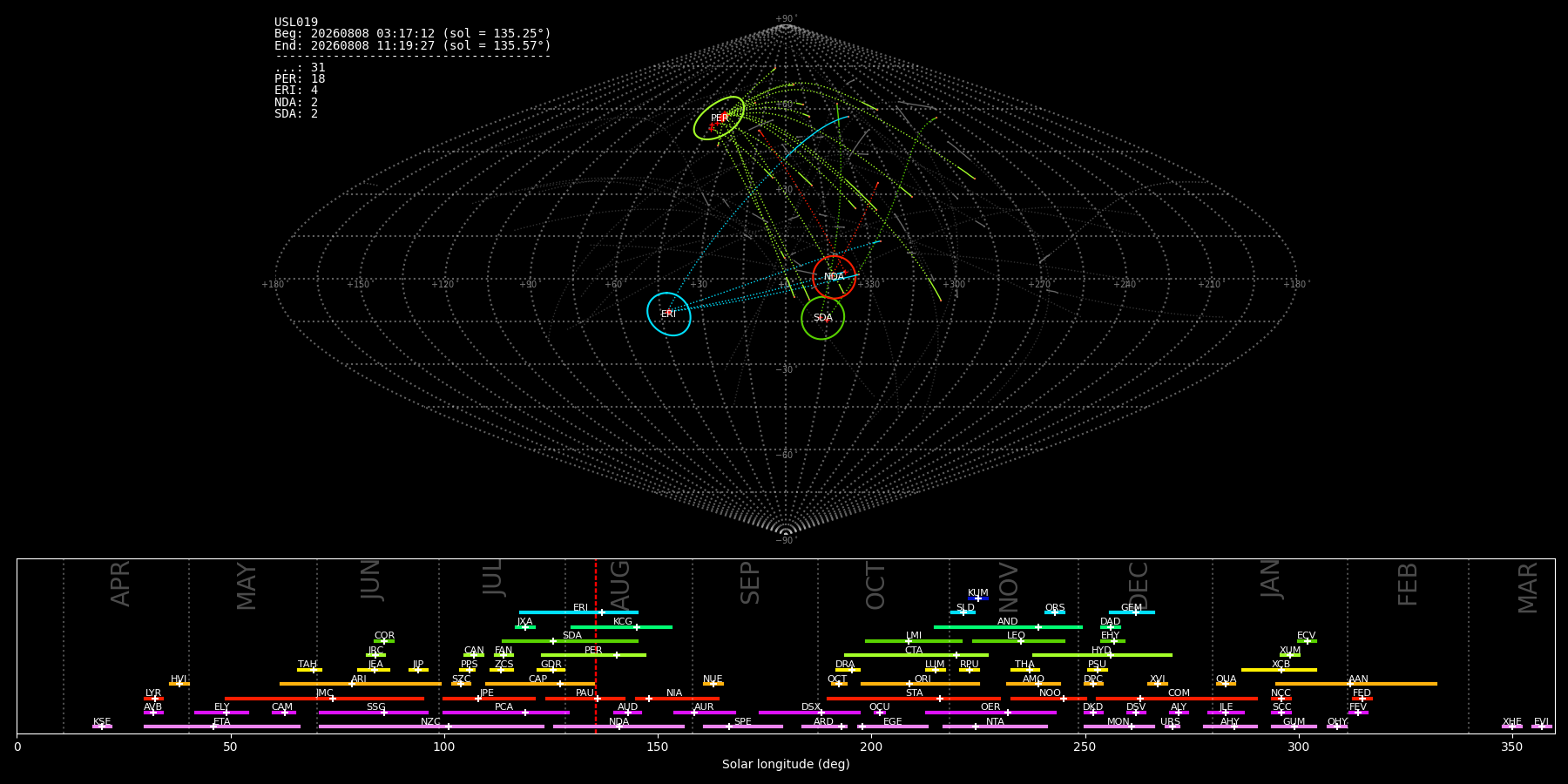Select the CAP shower bar in timeline
The height and width of the screenshot is (784, 1568).
[x=540, y=684]
